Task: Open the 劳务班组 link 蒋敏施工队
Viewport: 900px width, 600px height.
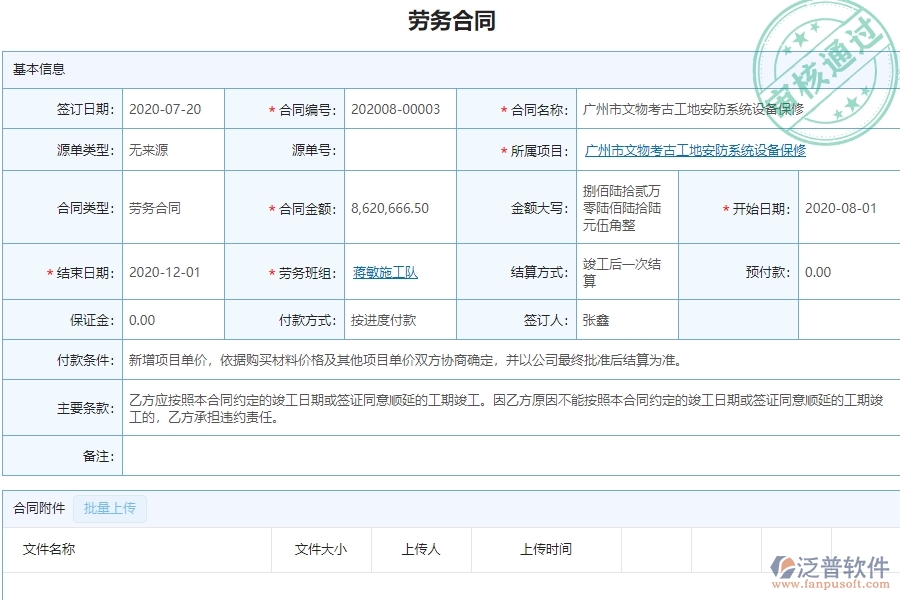Action: click(x=385, y=271)
